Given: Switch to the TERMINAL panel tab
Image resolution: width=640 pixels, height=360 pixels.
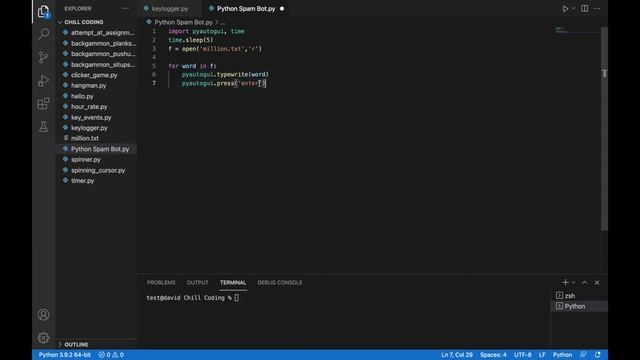Looking at the screenshot, I should pos(233,282).
